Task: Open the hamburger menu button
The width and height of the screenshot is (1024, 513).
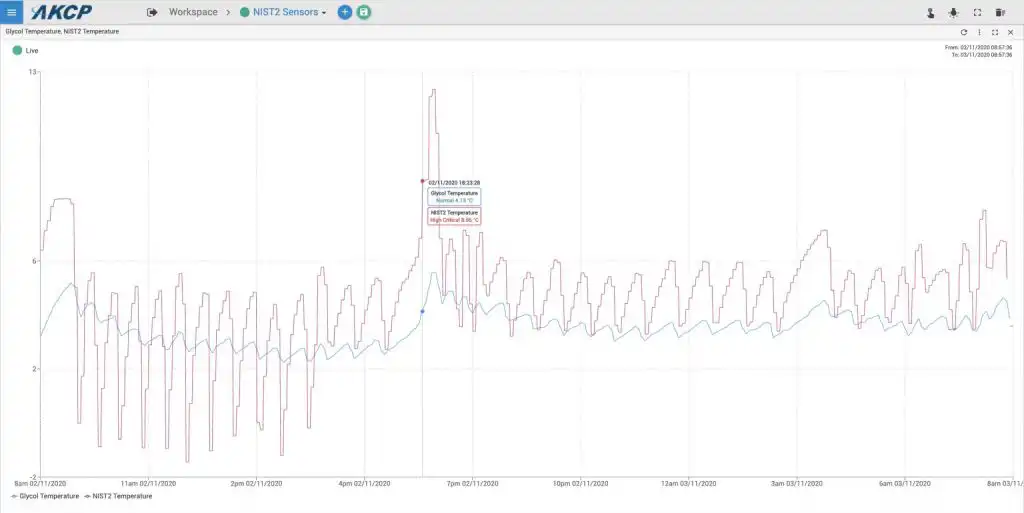Action: tap(11, 12)
